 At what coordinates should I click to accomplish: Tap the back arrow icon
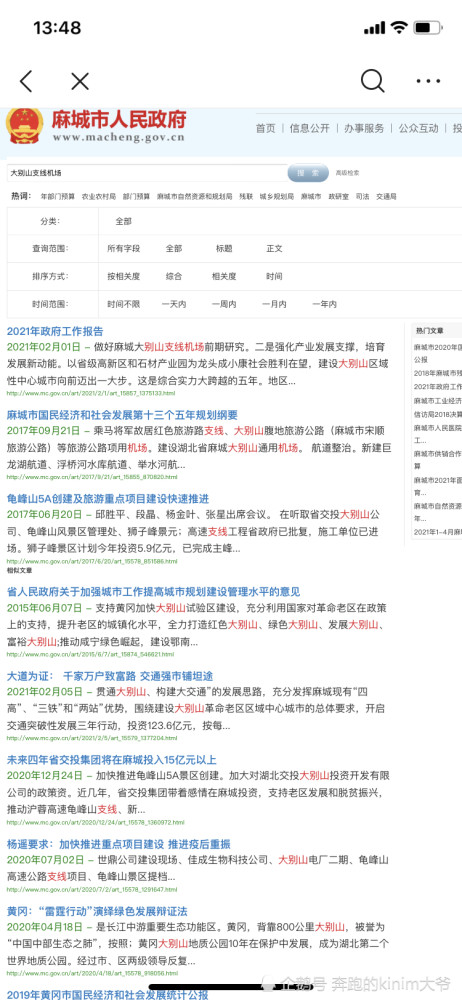[26, 81]
